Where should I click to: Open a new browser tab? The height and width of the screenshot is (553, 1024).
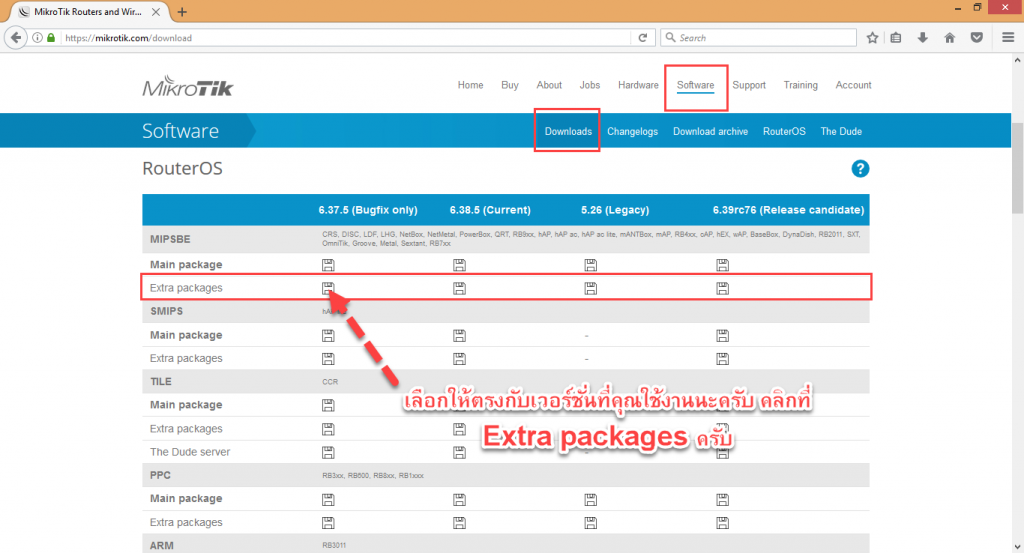[x=182, y=12]
